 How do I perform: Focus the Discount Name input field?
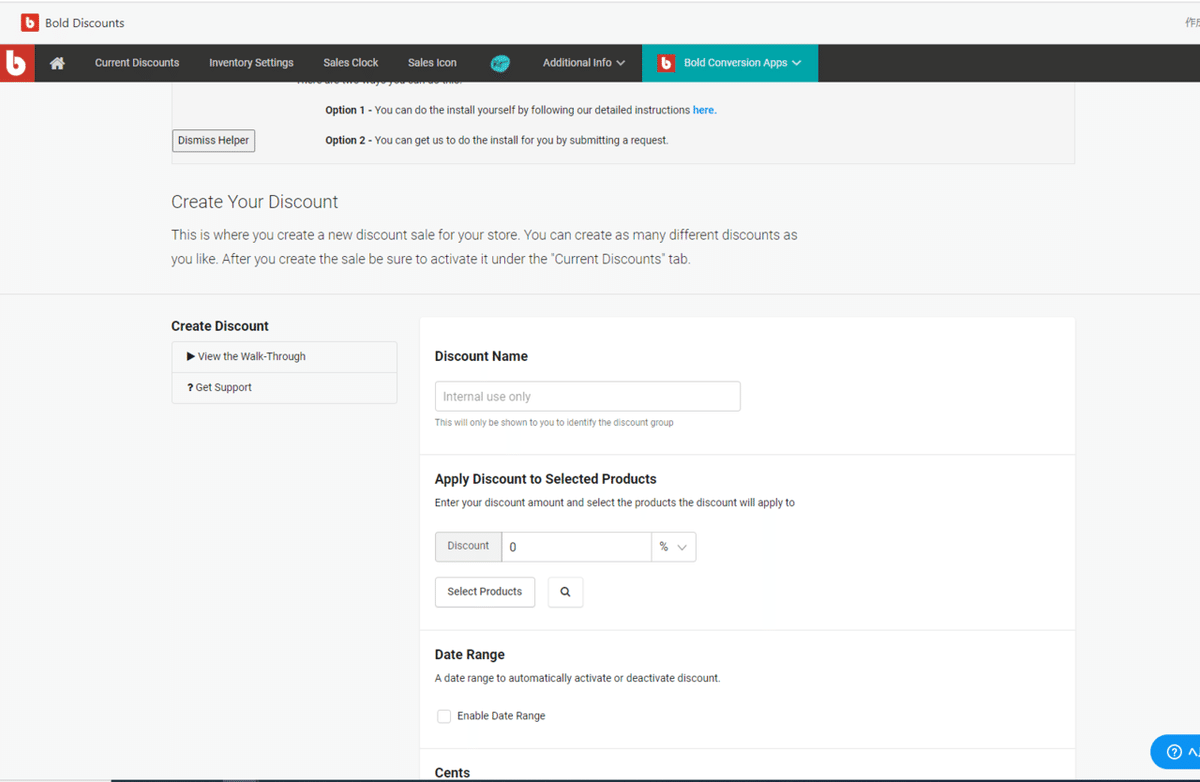pyautogui.click(x=588, y=396)
